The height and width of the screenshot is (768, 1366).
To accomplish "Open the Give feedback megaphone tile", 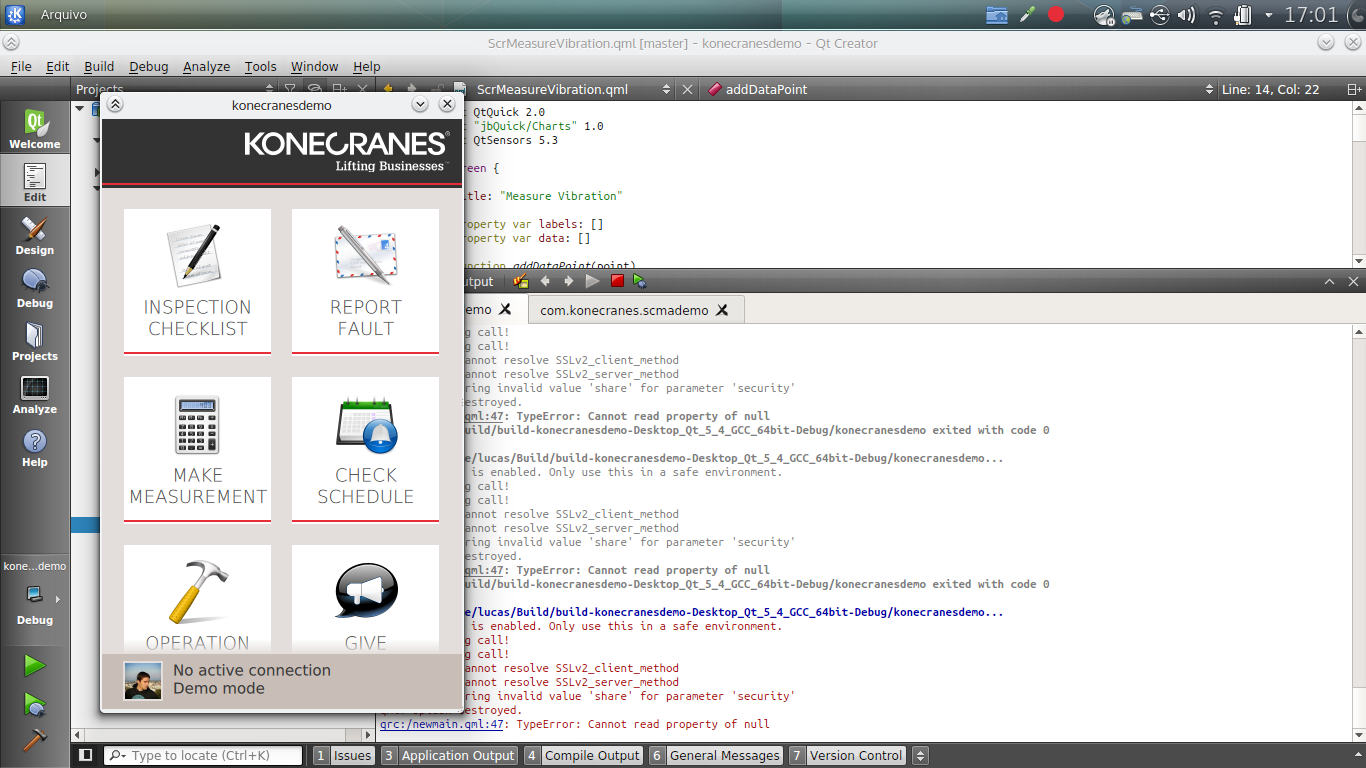I will pos(365,599).
